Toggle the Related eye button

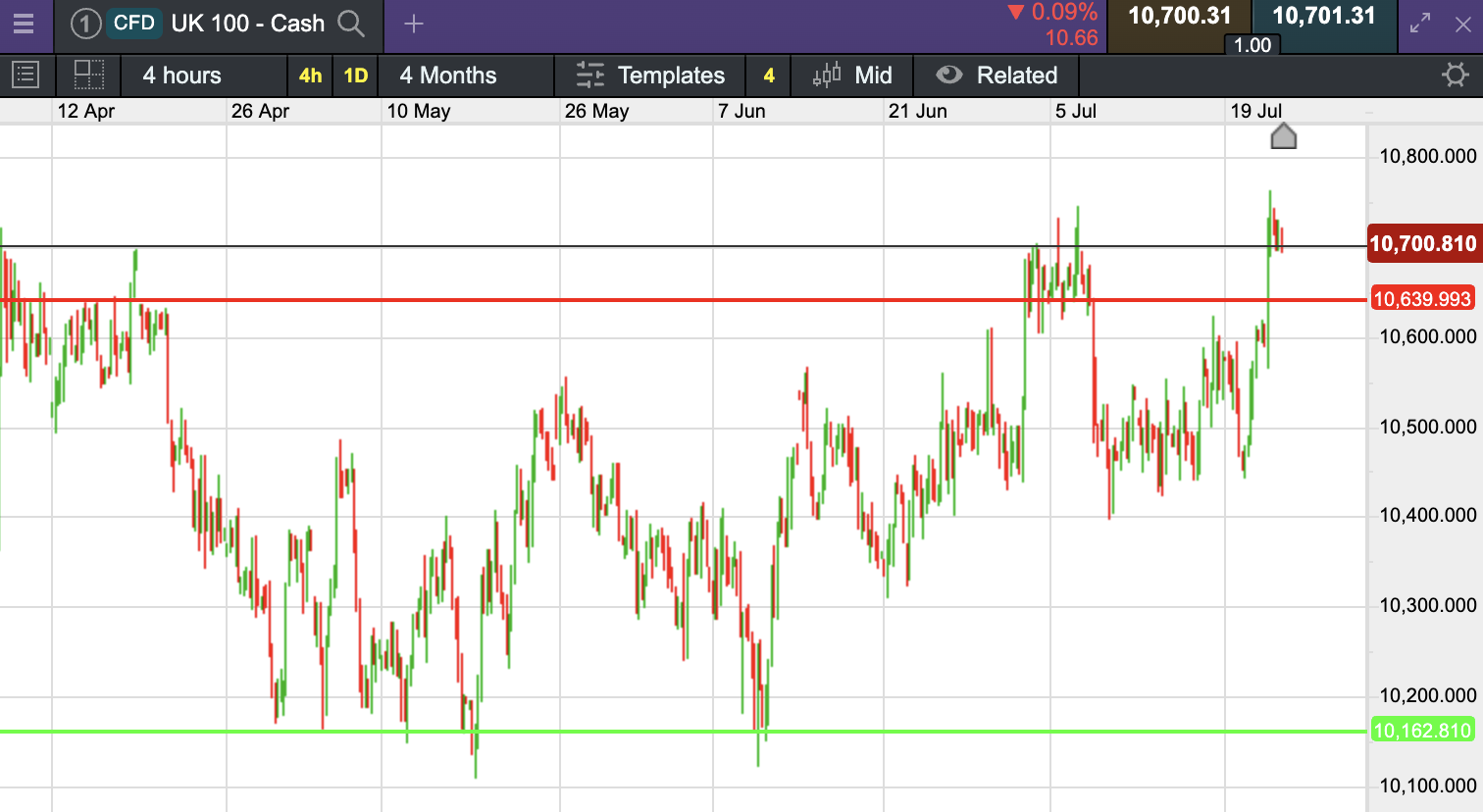click(997, 76)
